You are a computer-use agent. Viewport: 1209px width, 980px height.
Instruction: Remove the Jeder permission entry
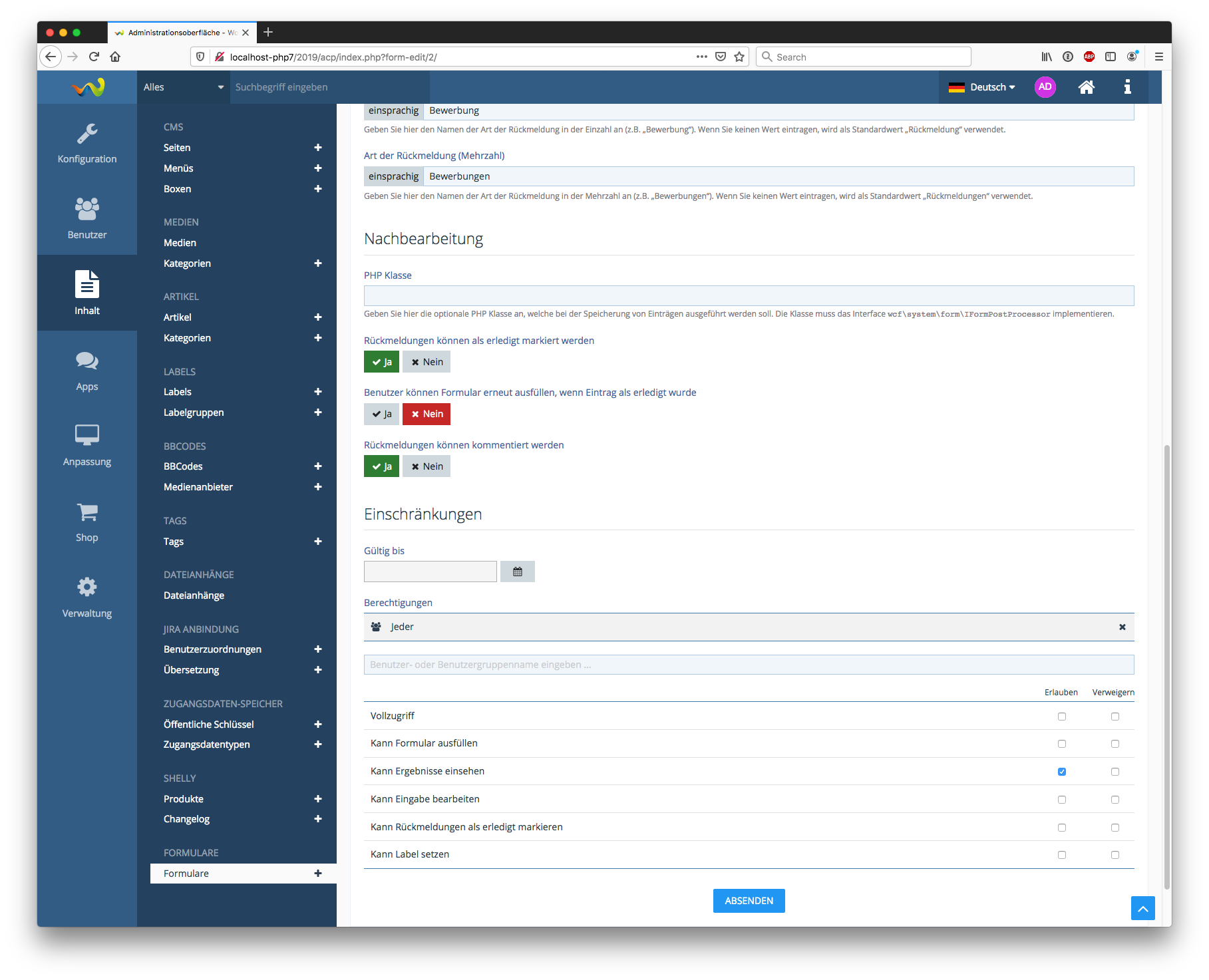[1122, 627]
